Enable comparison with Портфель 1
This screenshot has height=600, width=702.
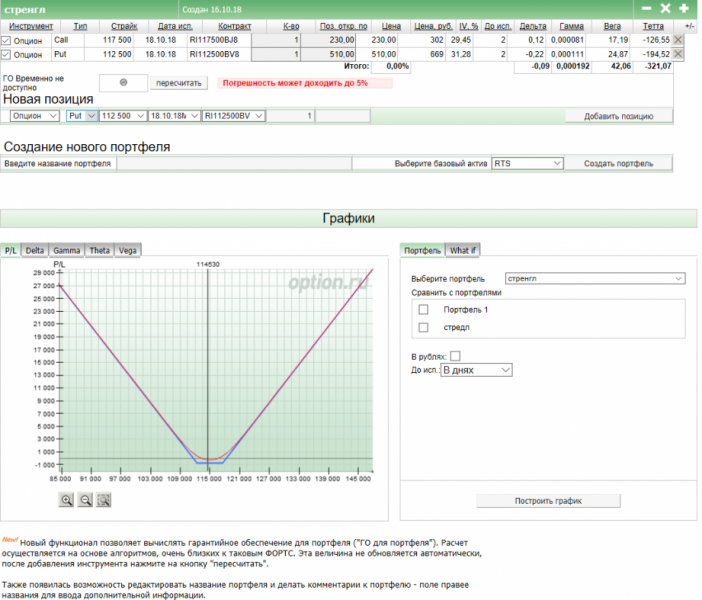[423, 309]
